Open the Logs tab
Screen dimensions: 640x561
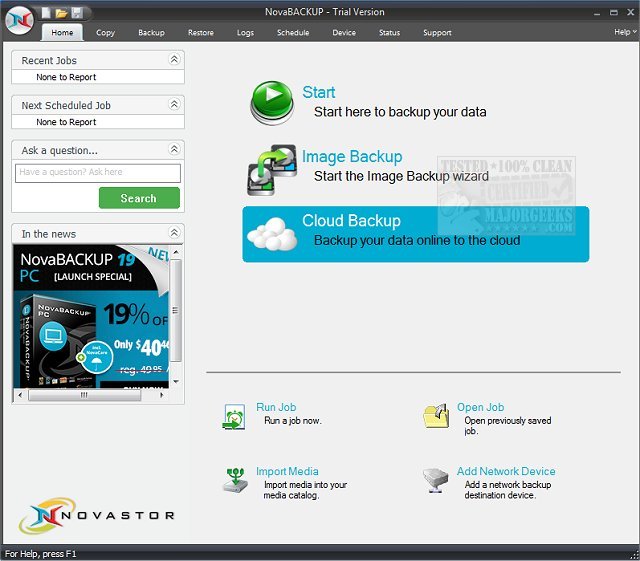pyautogui.click(x=245, y=33)
